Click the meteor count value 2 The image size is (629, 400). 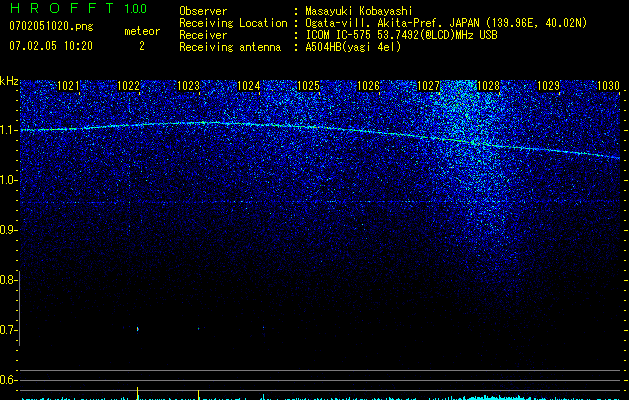[142, 46]
